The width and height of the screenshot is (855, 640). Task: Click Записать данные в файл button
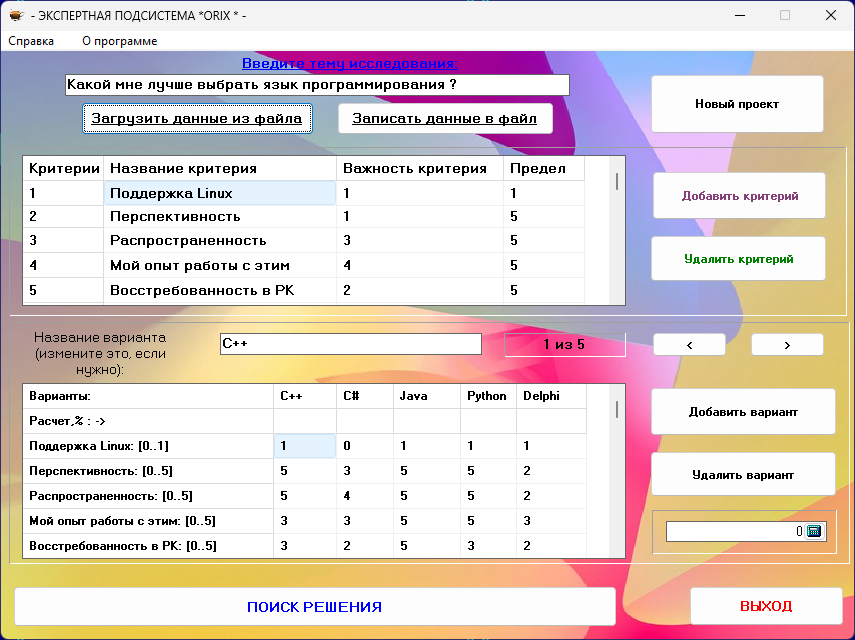pyautogui.click(x=445, y=118)
